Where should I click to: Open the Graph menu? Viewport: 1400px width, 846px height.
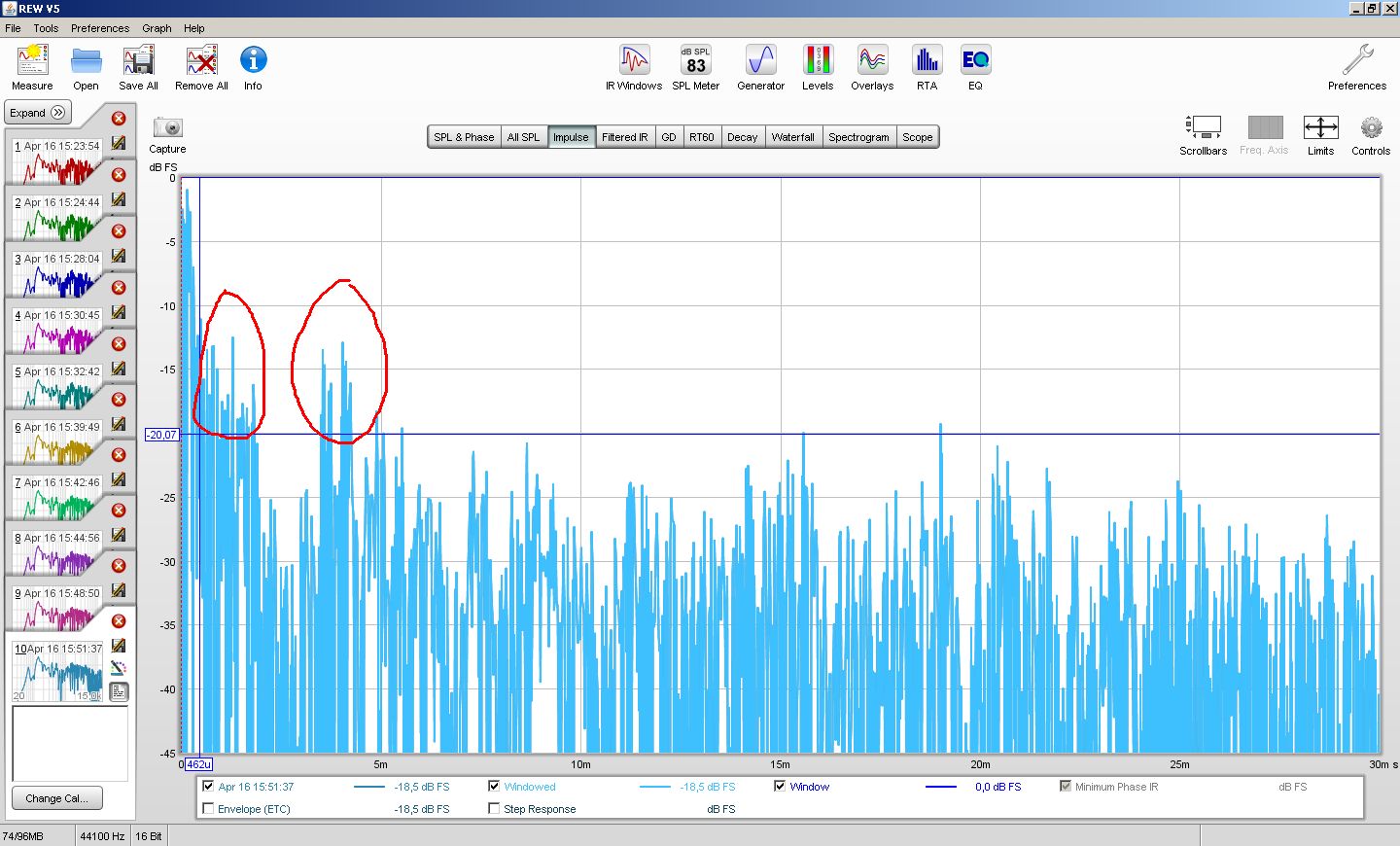pos(157,28)
